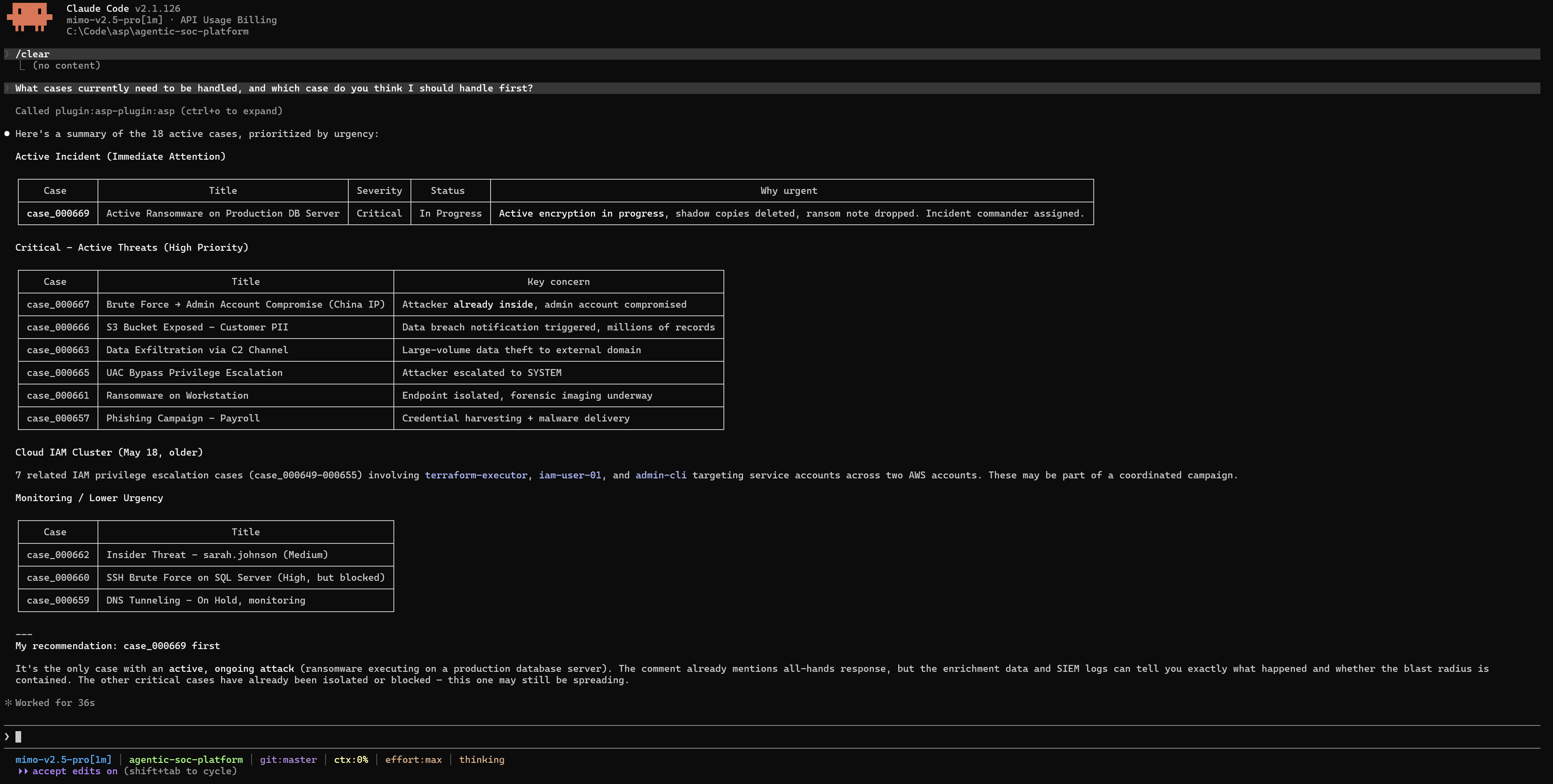Click 'Large-volume data theft to external domain' cell
The height and width of the screenshot is (784, 1553).
pyautogui.click(x=558, y=350)
